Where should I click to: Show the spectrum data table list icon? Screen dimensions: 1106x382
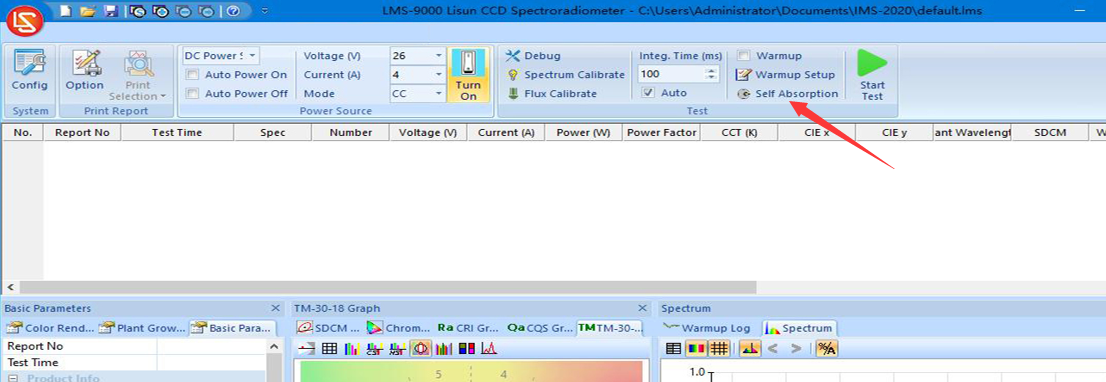click(674, 348)
